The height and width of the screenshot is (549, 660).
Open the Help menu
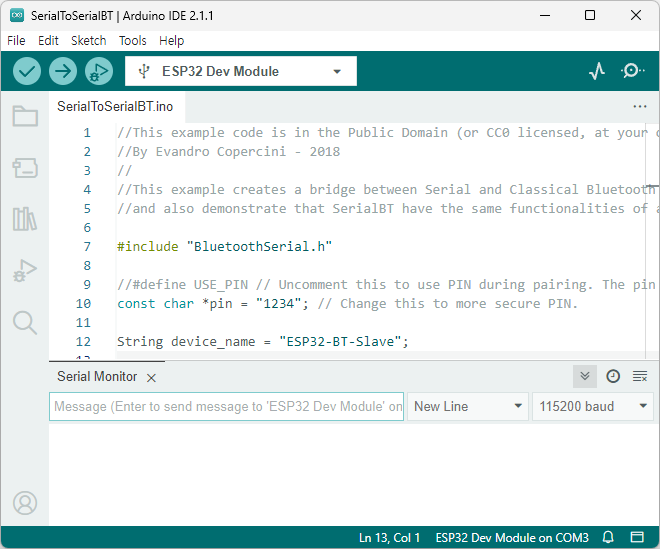pos(171,41)
